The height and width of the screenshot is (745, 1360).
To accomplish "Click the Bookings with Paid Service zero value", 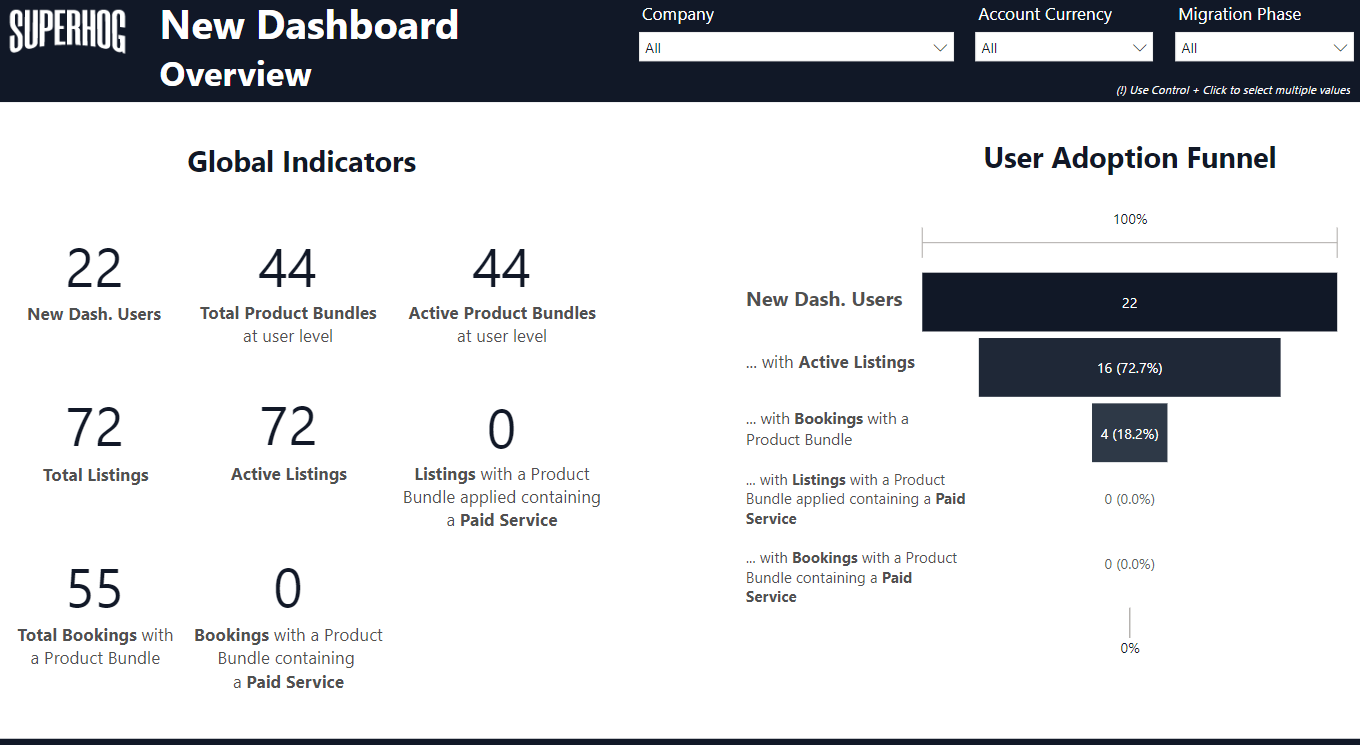I will pos(288,589).
